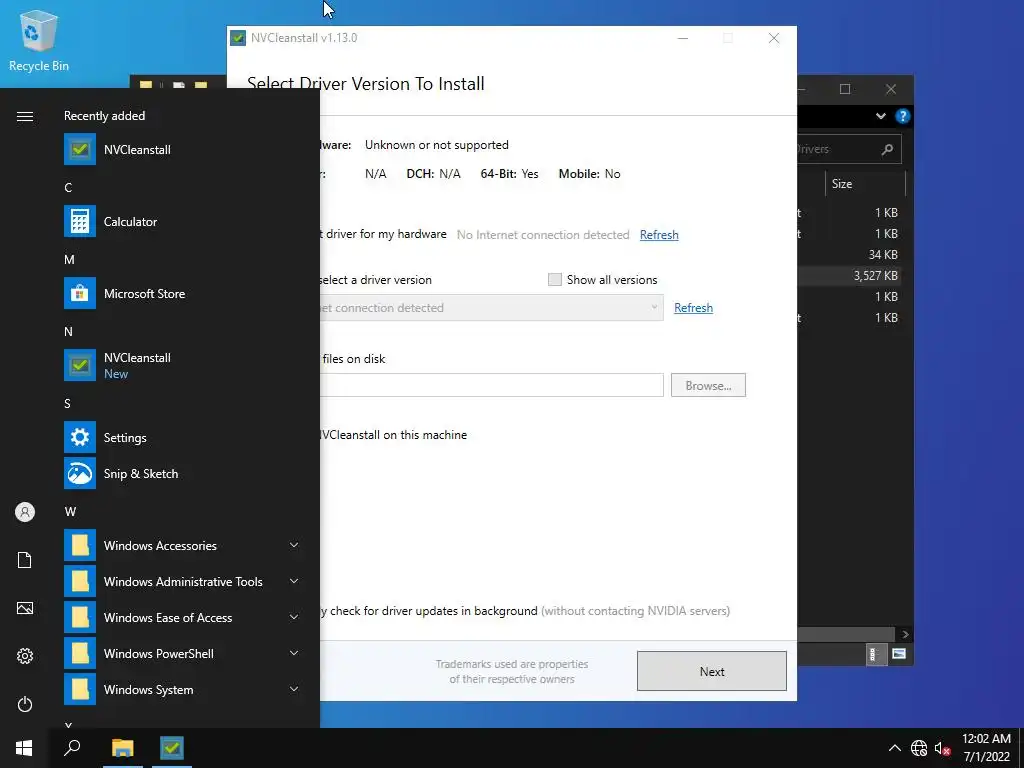Click driver files path input field
The width and height of the screenshot is (1024, 768).
pos(491,385)
